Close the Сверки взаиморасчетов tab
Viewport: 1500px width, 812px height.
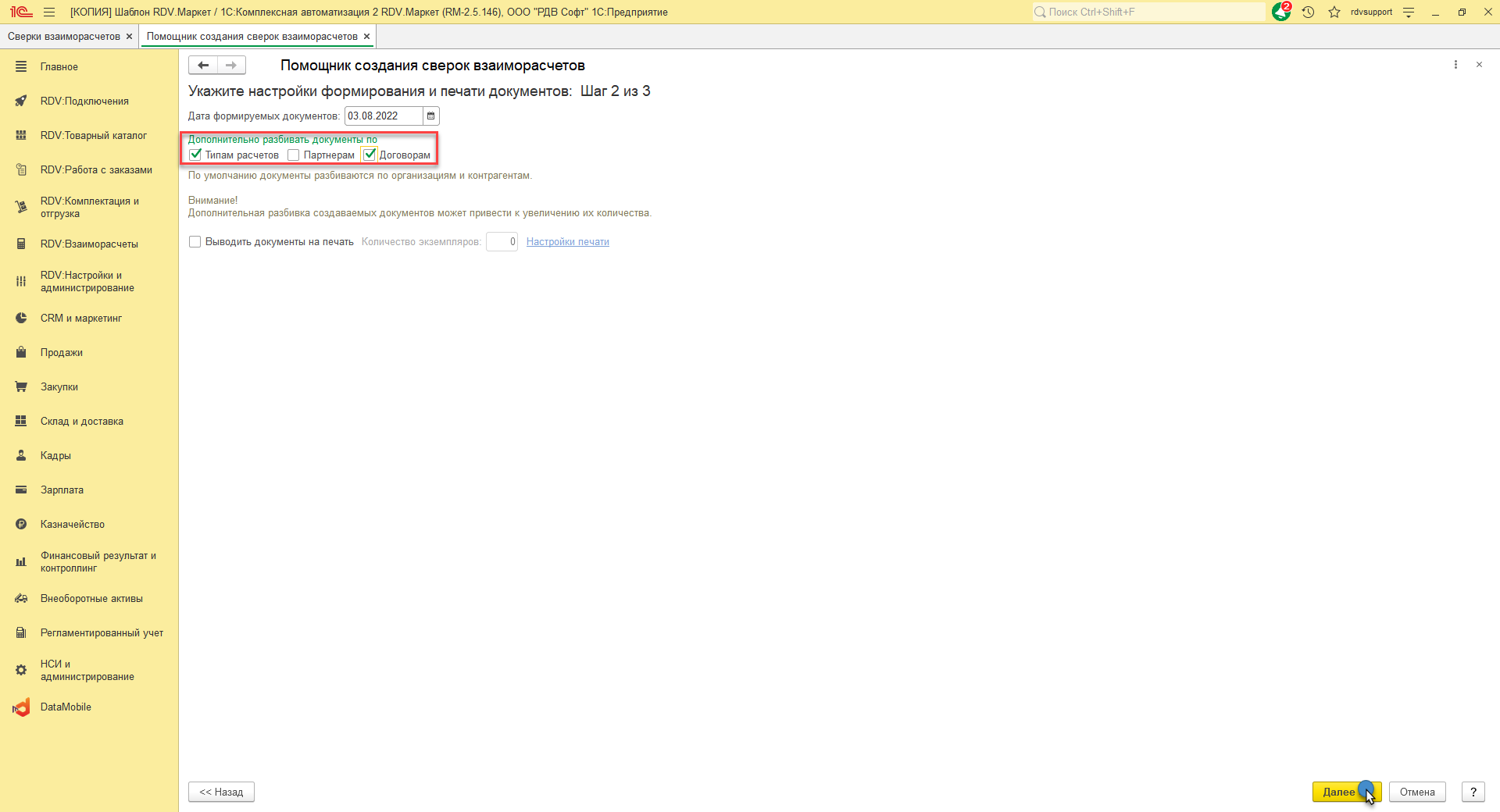coord(130,37)
